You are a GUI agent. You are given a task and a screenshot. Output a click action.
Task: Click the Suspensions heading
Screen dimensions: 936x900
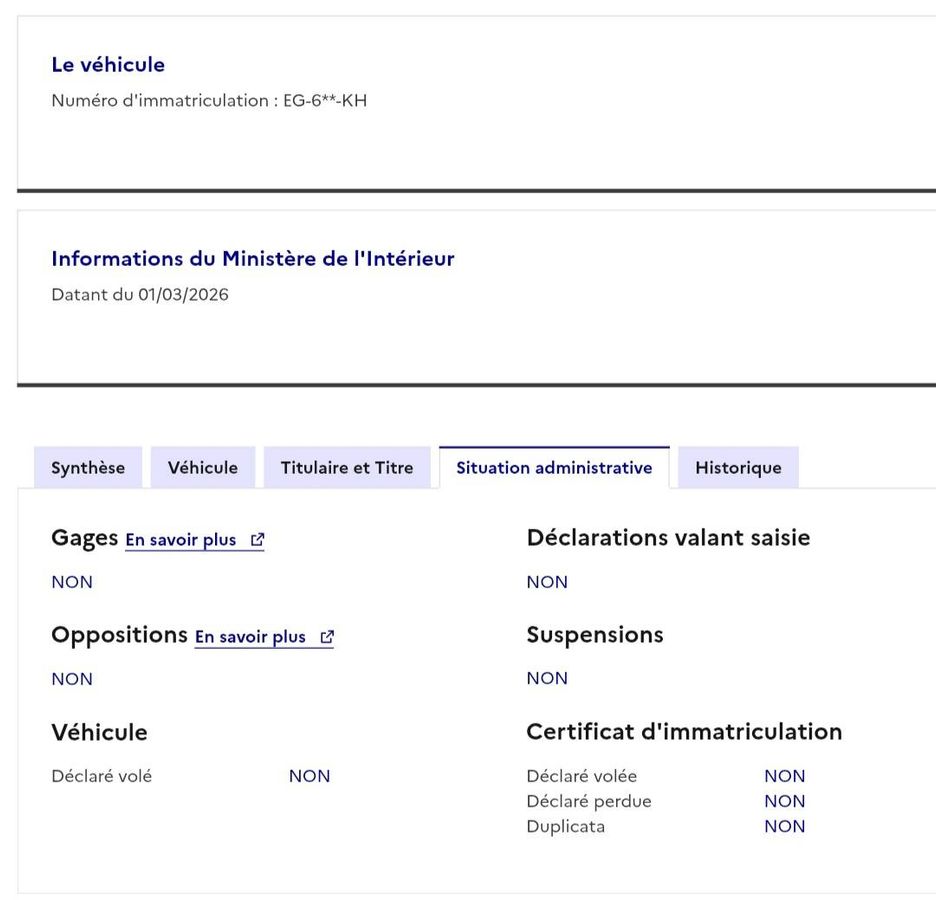point(595,635)
